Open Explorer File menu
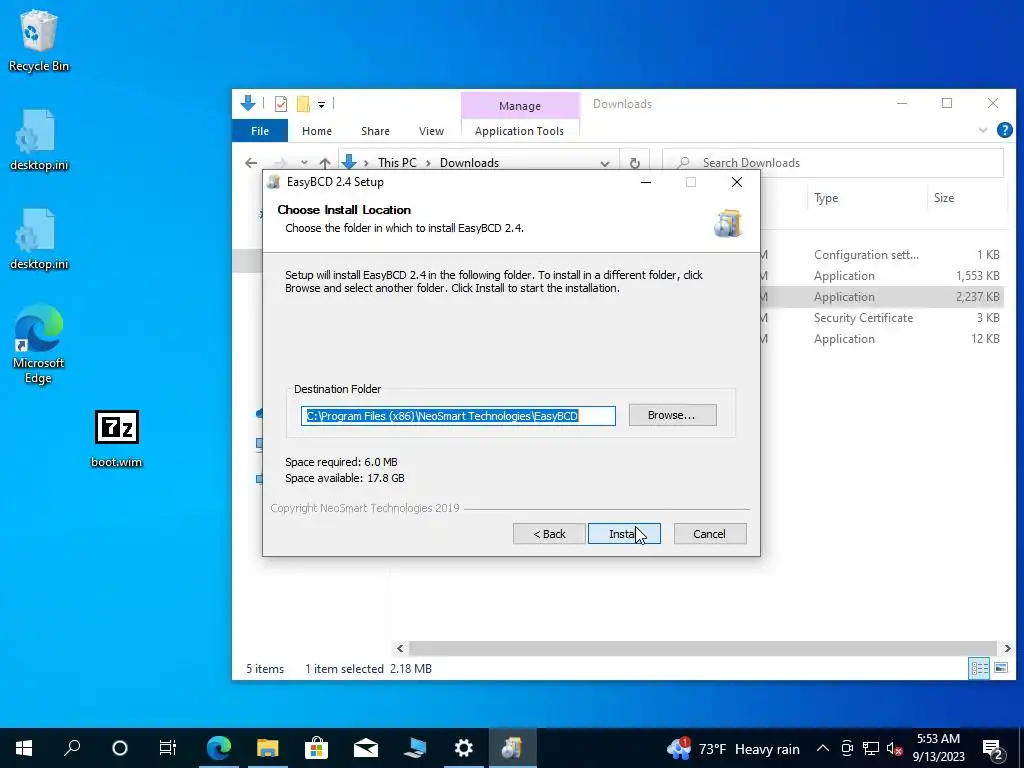The height and width of the screenshot is (768, 1024). 260,131
